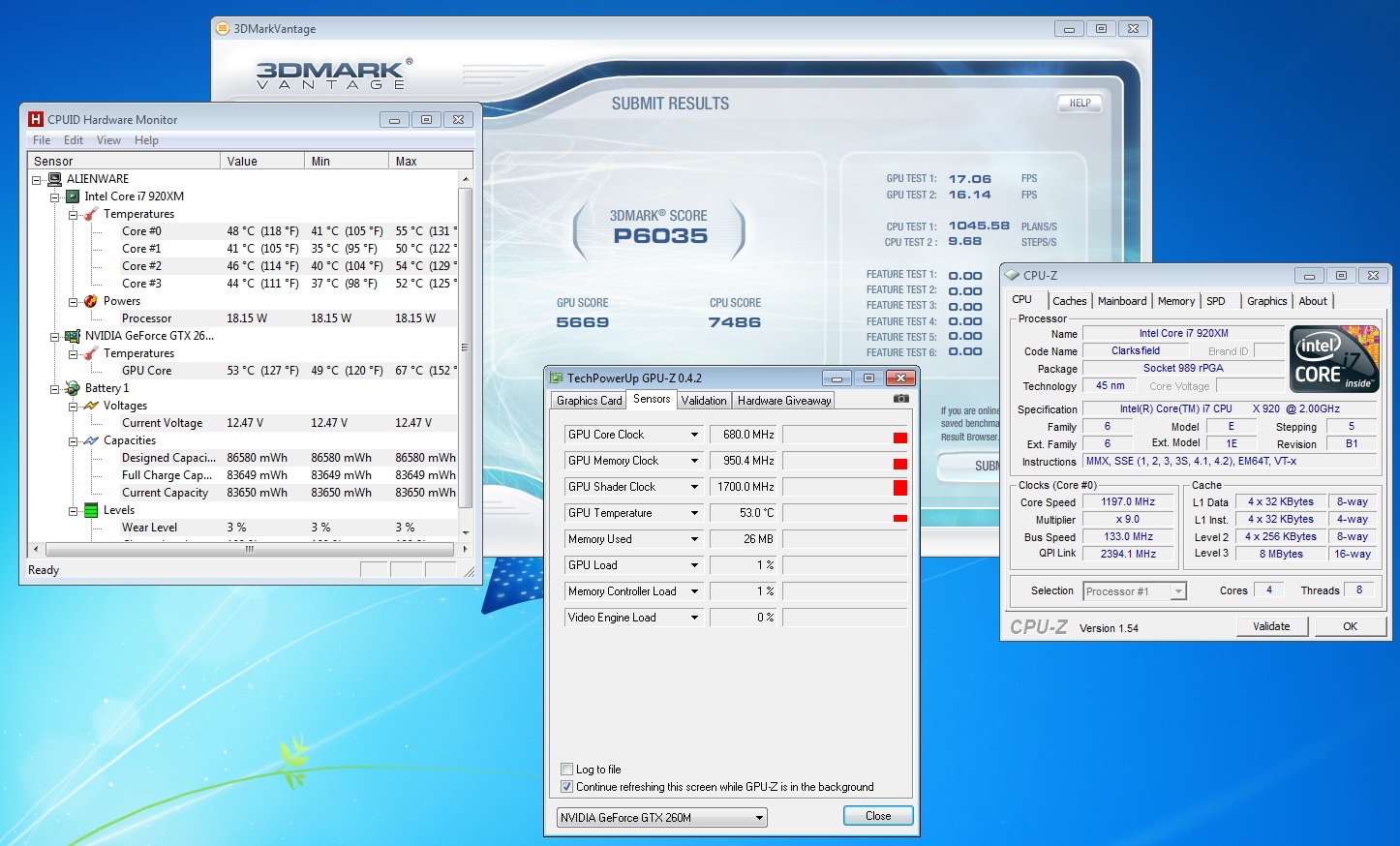Click the Intel Core i7 logo in CPU-Z
The height and width of the screenshot is (846, 1400).
(1335, 359)
